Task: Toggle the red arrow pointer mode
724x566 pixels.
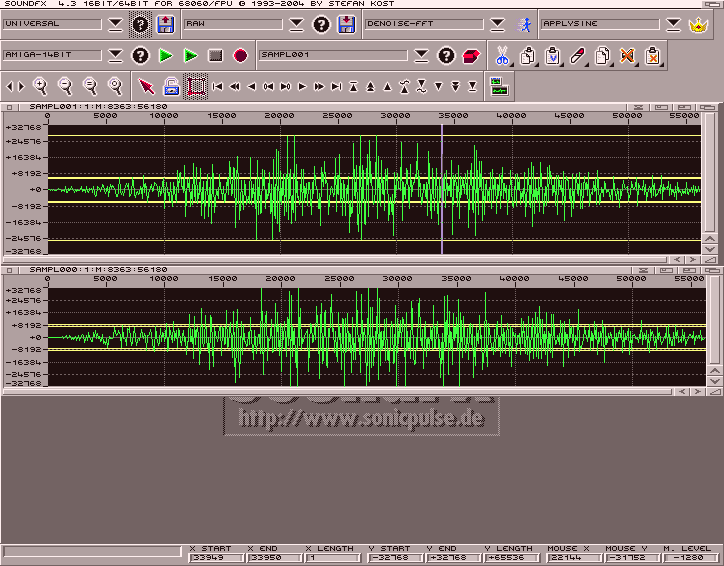Action: [x=146, y=86]
